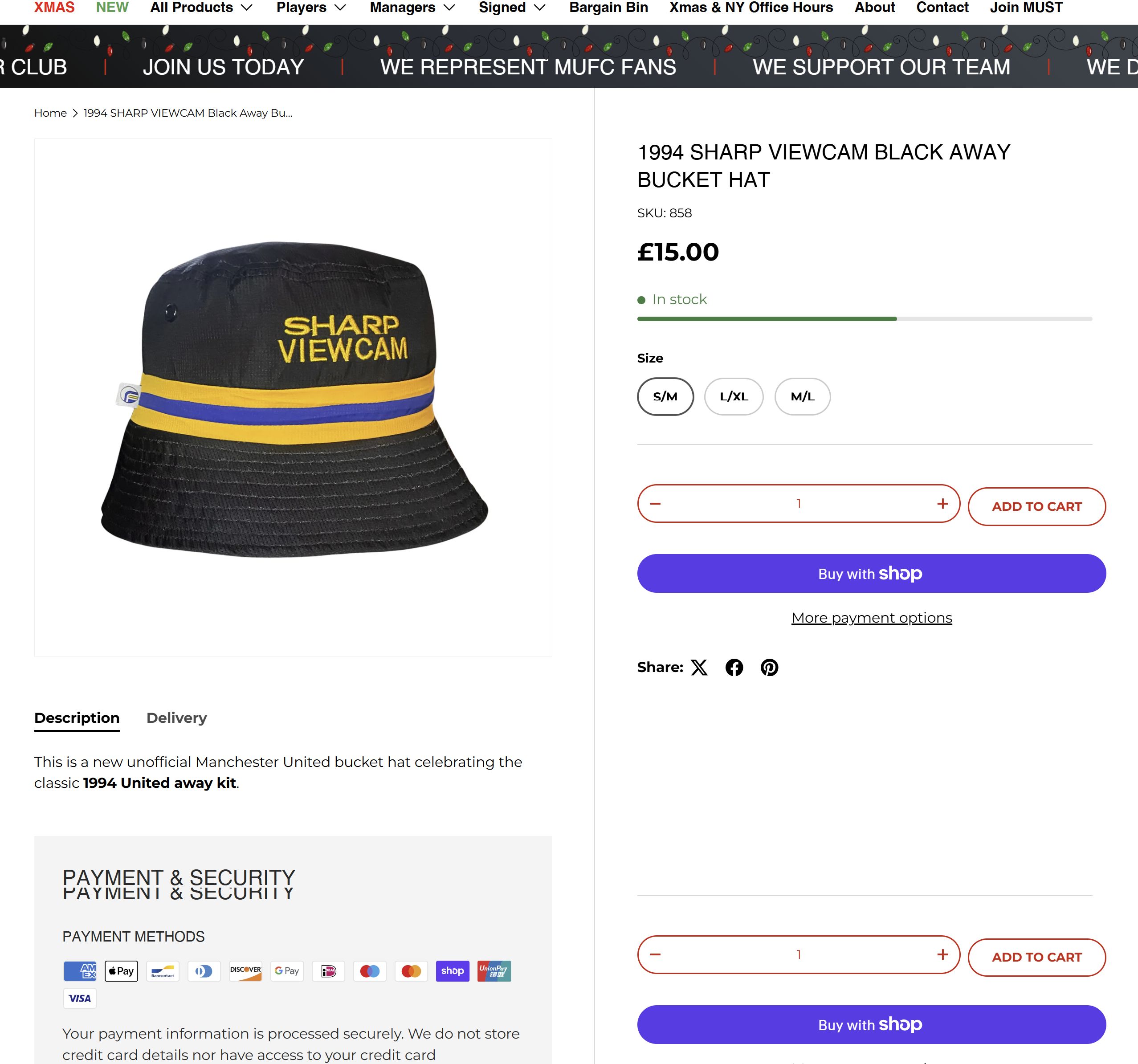Click the Shop Pay payment method icon
The width and height of the screenshot is (1138, 1064).
click(x=452, y=971)
